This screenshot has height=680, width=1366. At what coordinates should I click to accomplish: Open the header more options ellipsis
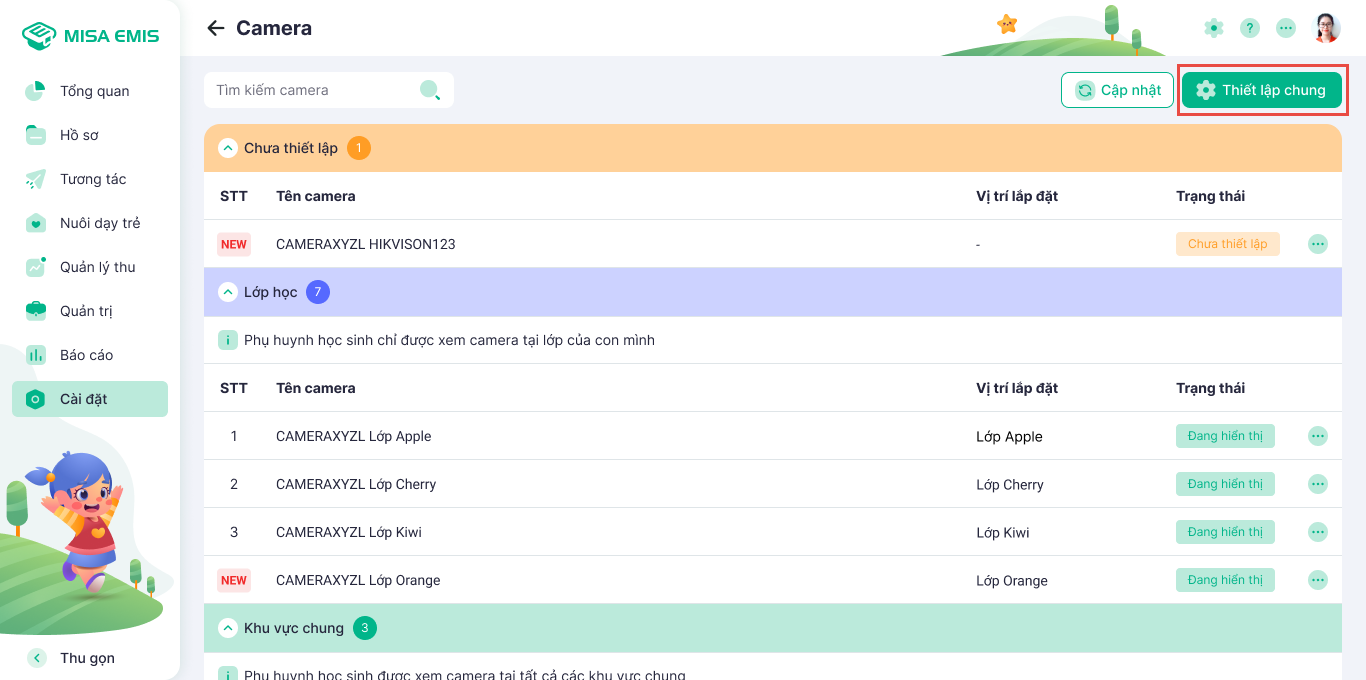(x=1286, y=28)
